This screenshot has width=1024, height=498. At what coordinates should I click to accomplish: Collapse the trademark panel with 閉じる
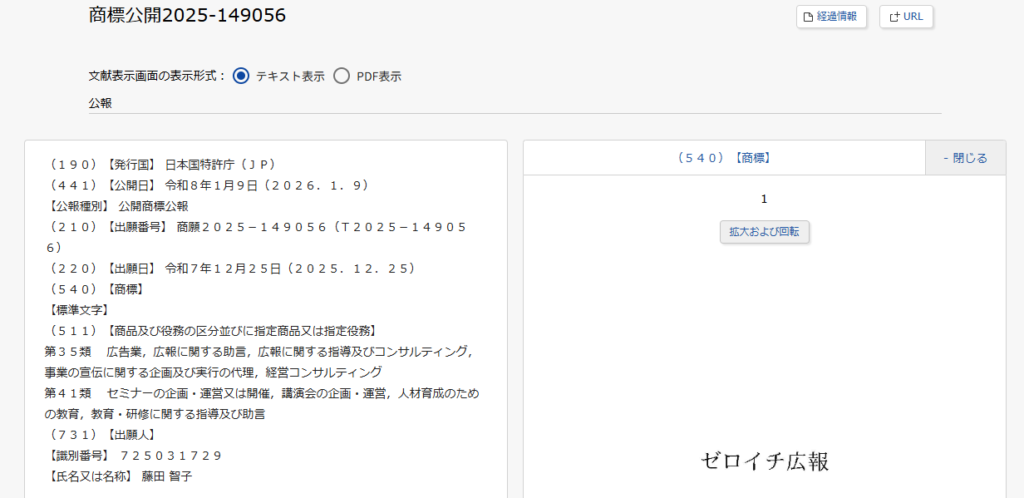click(965, 158)
